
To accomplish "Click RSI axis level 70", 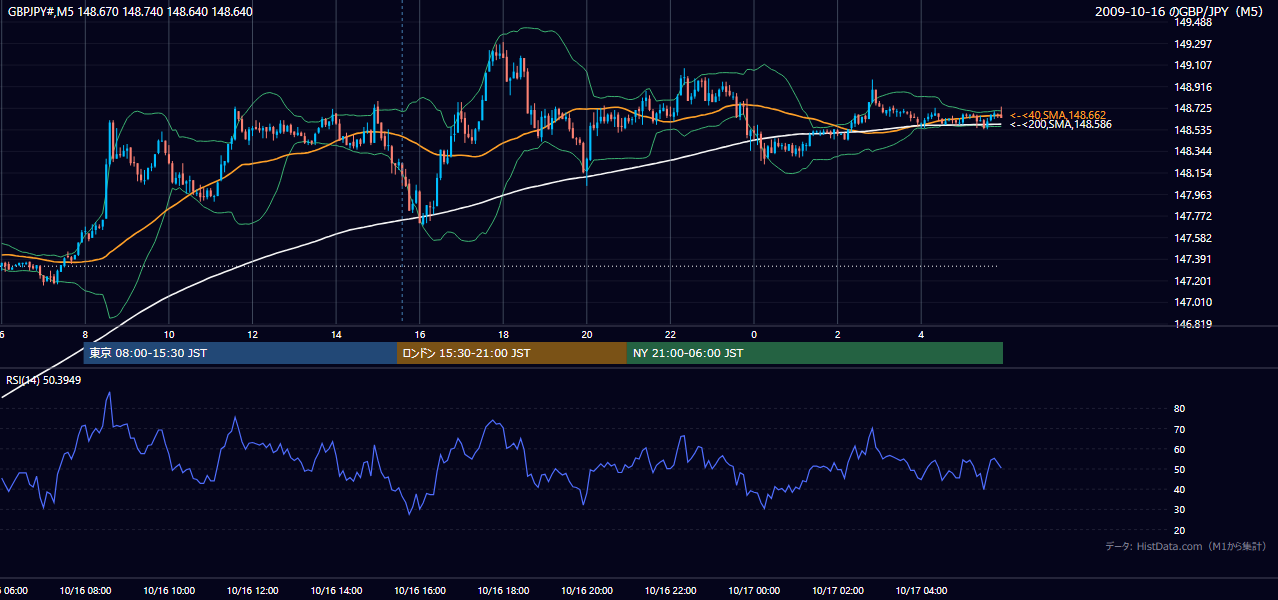I will point(1180,430).
